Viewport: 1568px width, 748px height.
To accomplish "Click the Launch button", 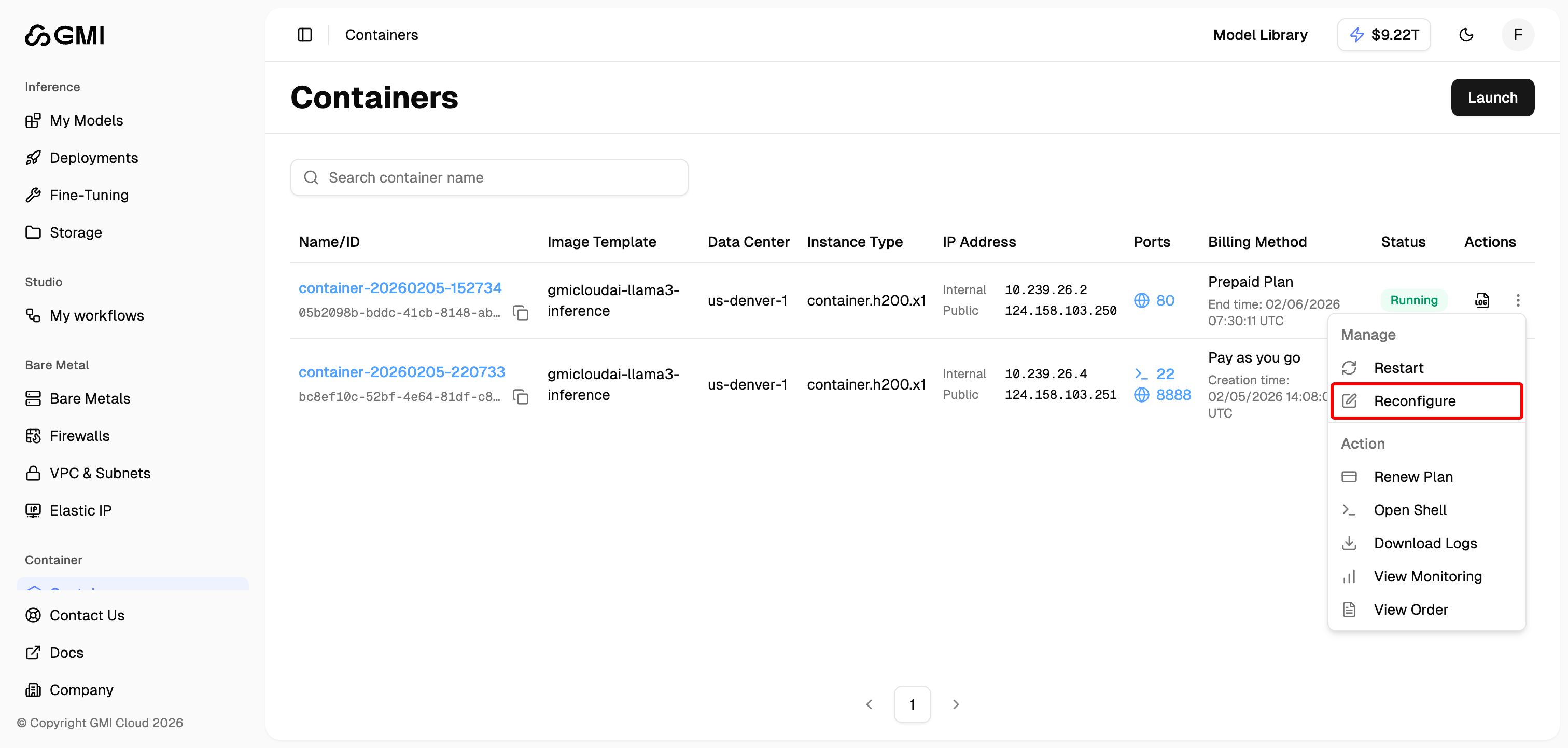I will click(x=1492, y=97).
